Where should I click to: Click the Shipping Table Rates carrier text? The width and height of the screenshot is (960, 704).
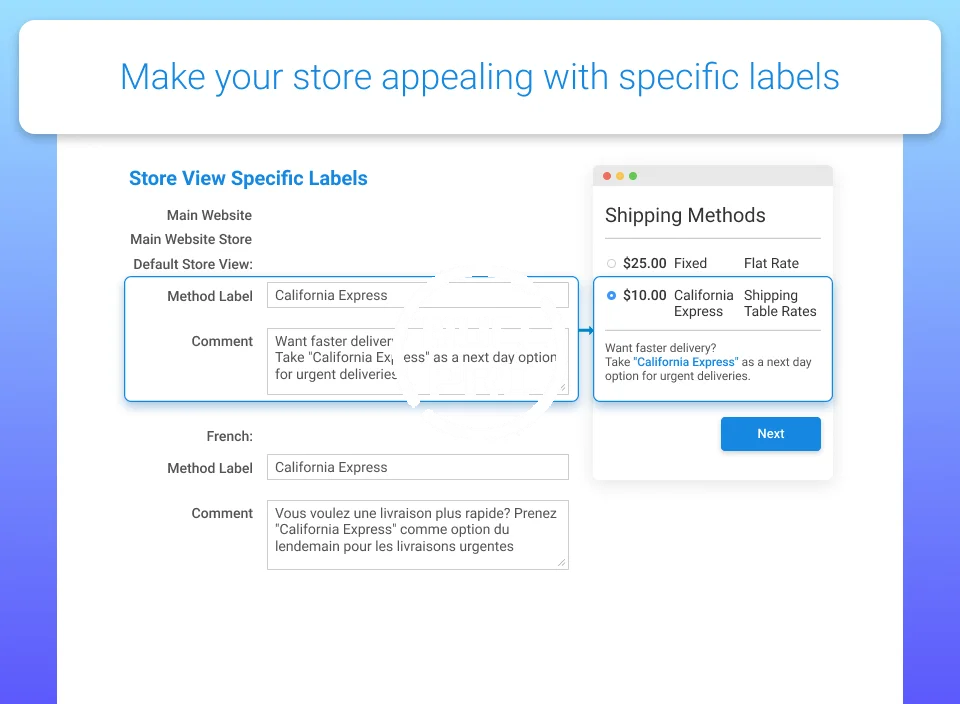(x=780, y=303)
